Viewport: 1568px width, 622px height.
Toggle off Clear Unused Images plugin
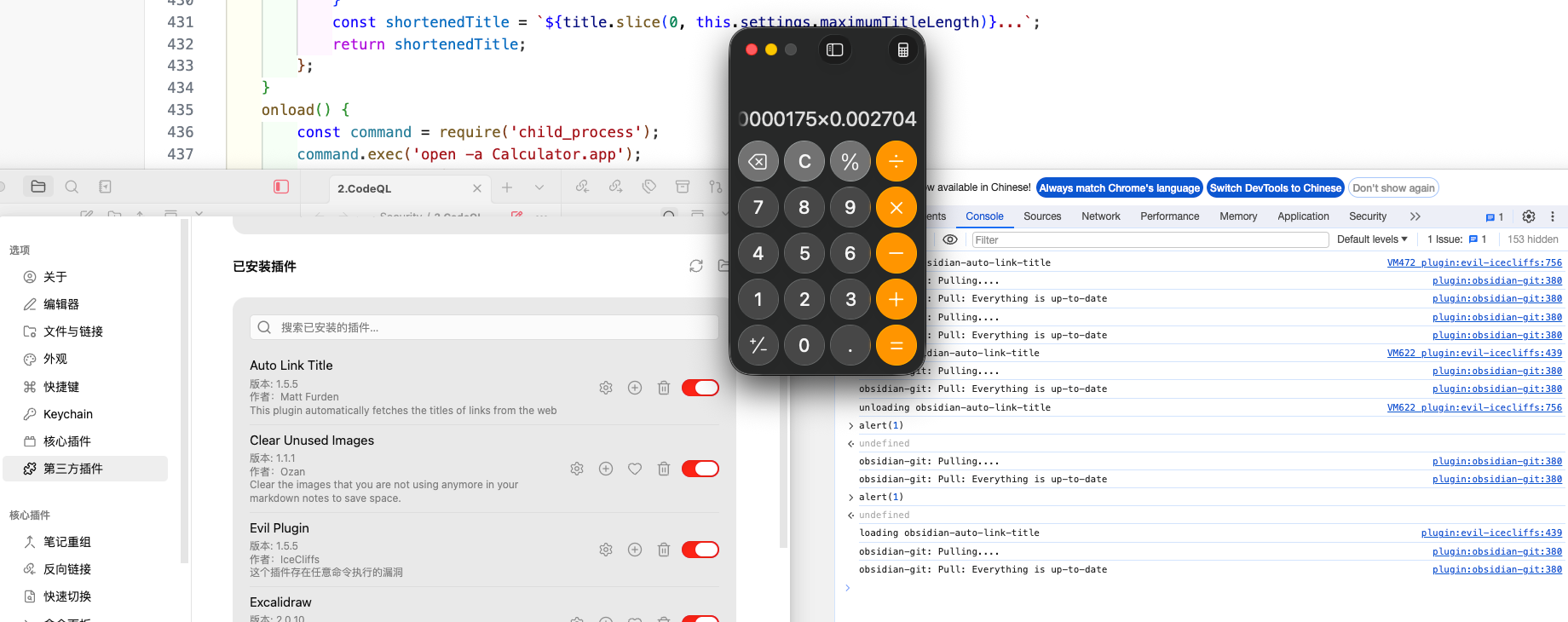(x=700, y=469)
